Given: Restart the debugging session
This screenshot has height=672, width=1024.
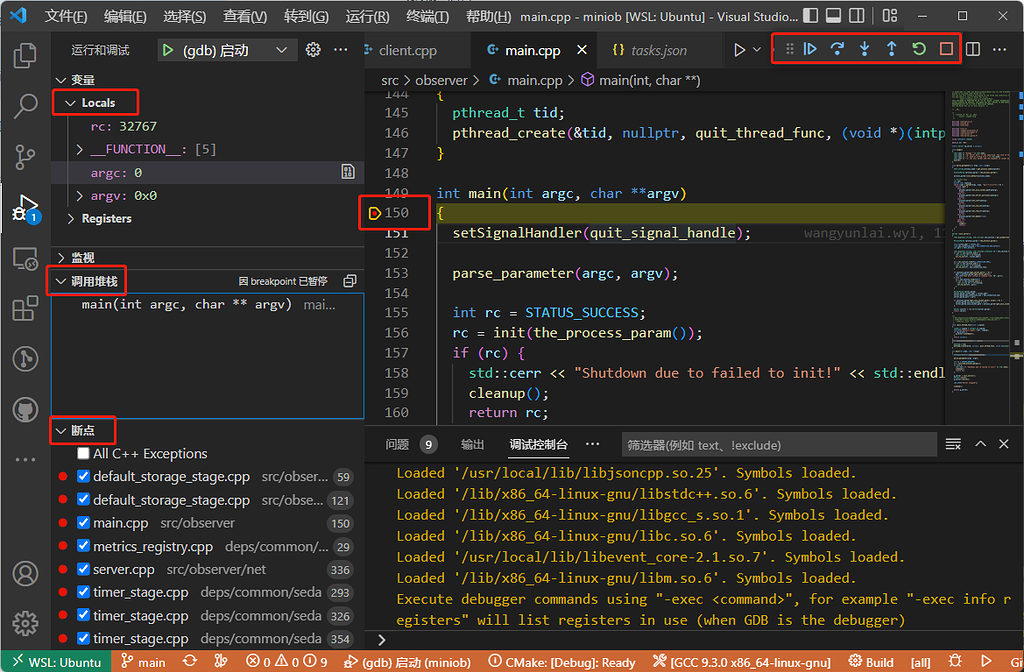Looking at the screenshot, I should point(919,49).
